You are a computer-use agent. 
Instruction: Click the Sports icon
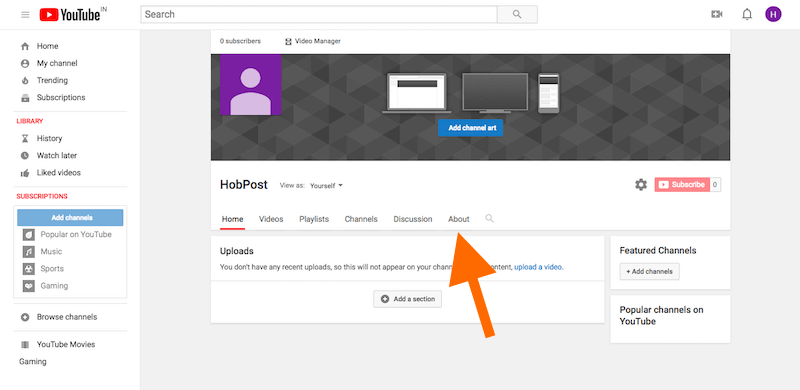[x=29, y=269]
